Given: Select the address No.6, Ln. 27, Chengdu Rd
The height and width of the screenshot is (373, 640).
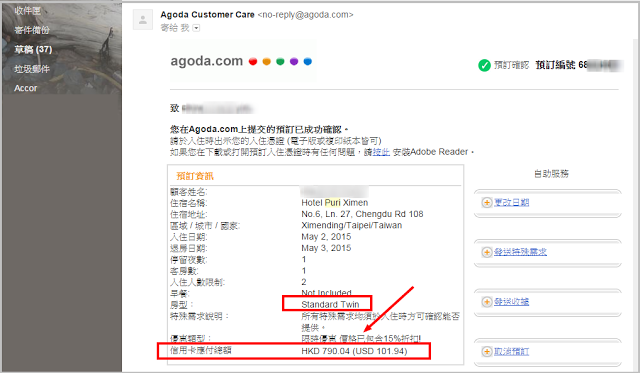Looking at the screenshot, I should coord(362,214).
